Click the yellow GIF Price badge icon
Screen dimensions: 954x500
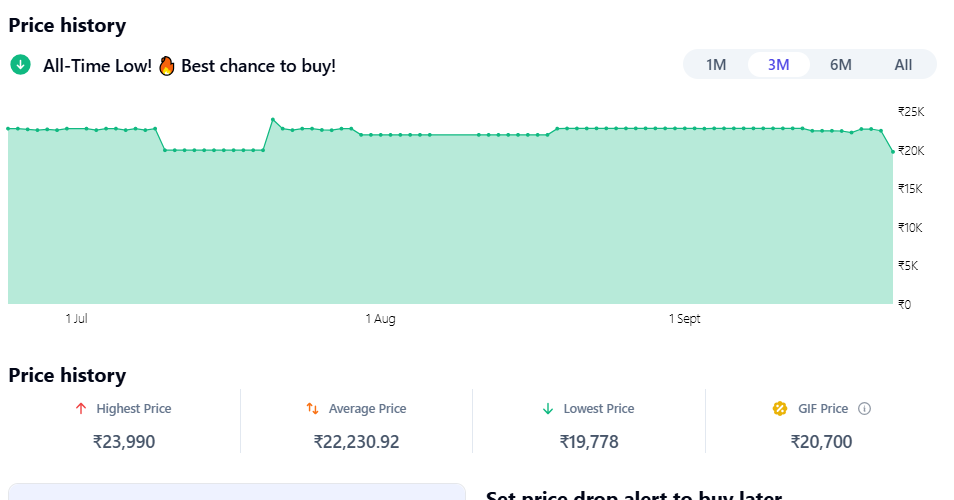pyautogui.click(x=780, y=408)
